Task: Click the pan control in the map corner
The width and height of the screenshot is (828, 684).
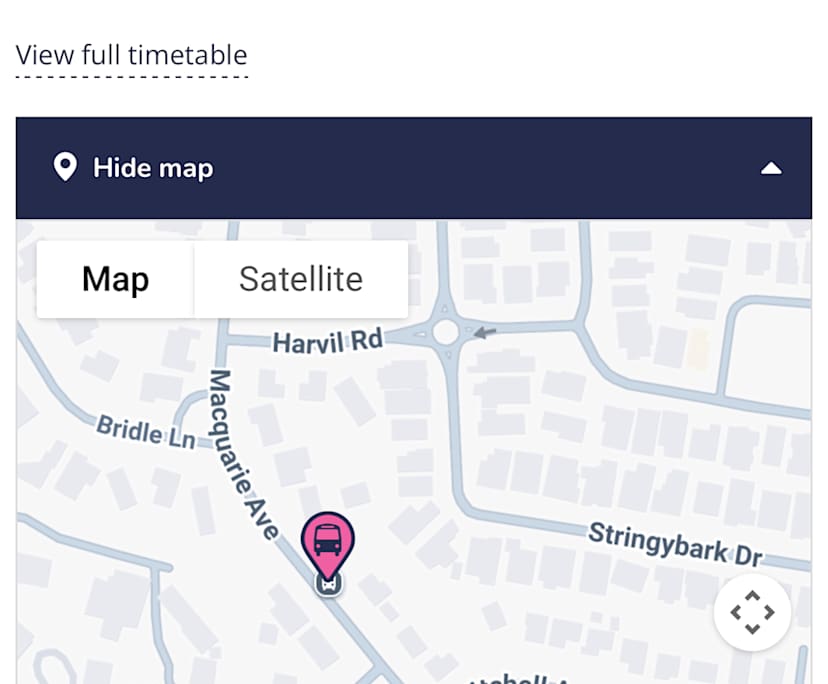Action: (x=752, y=612)
